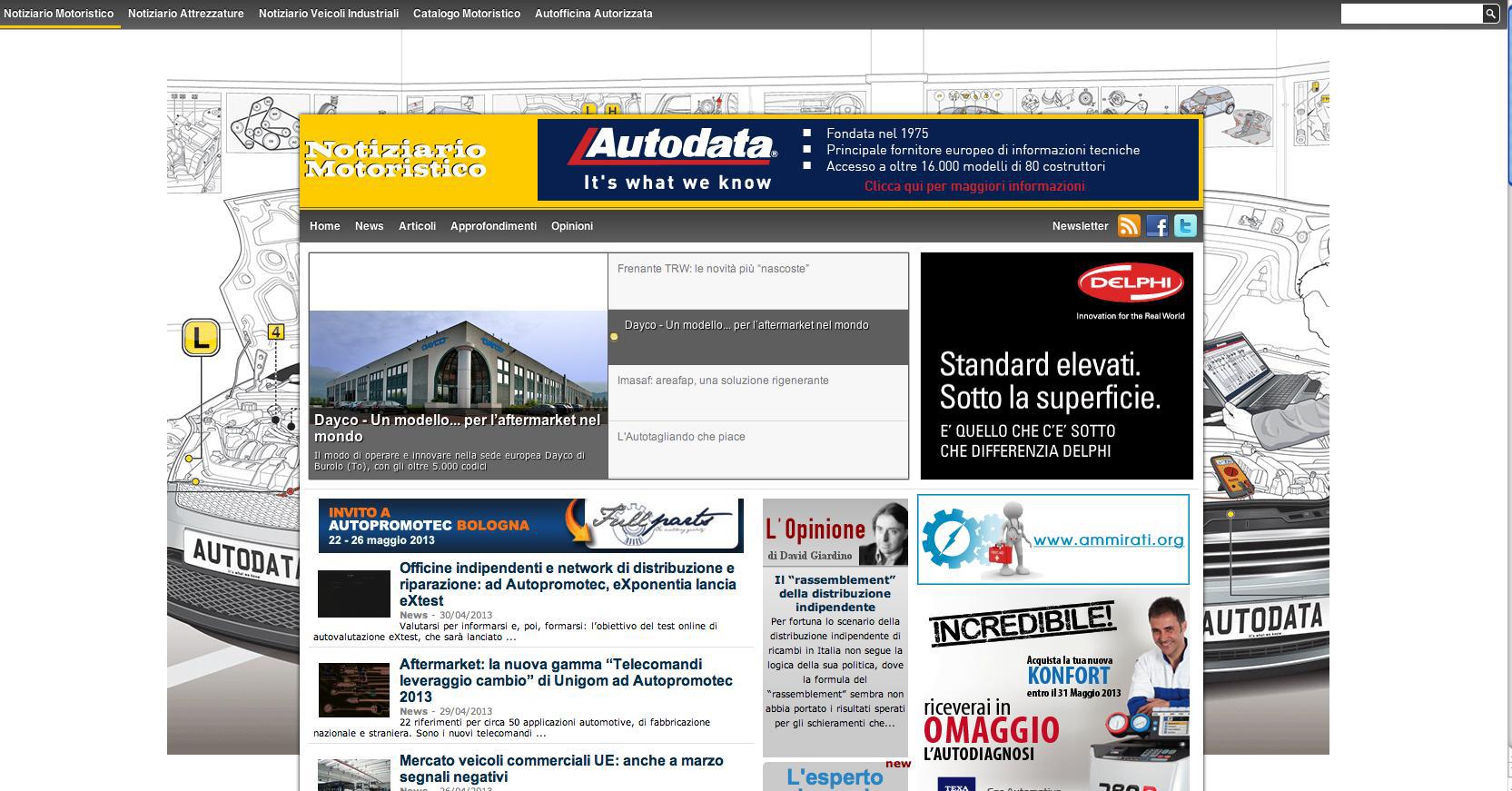Open Catalogo Motoristico tab

[467, 14]
